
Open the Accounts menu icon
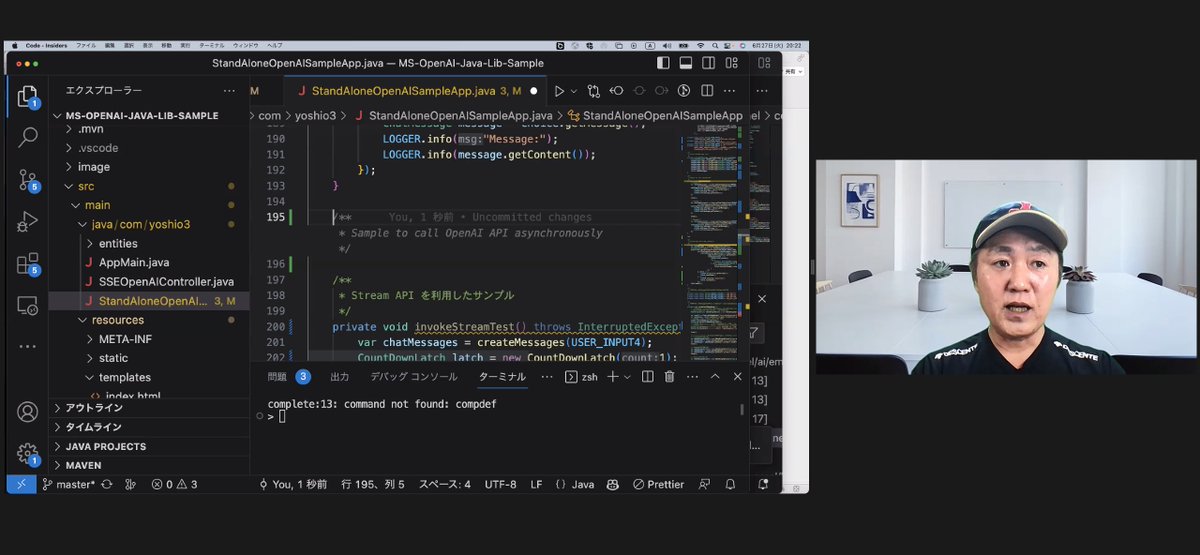coord(27,411)
